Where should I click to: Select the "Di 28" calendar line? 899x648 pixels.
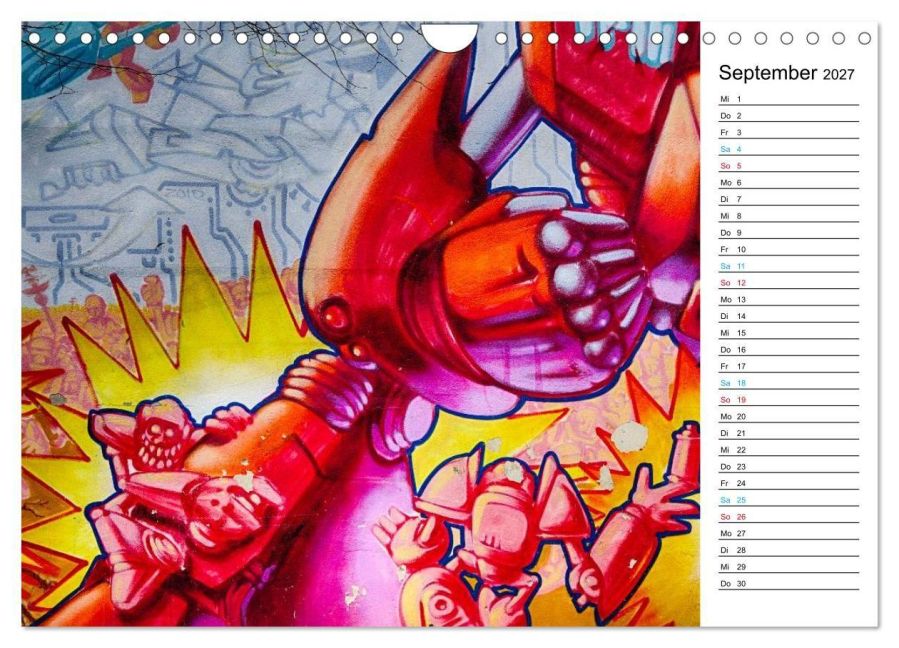pyautogui.click(x=789, y=549)
